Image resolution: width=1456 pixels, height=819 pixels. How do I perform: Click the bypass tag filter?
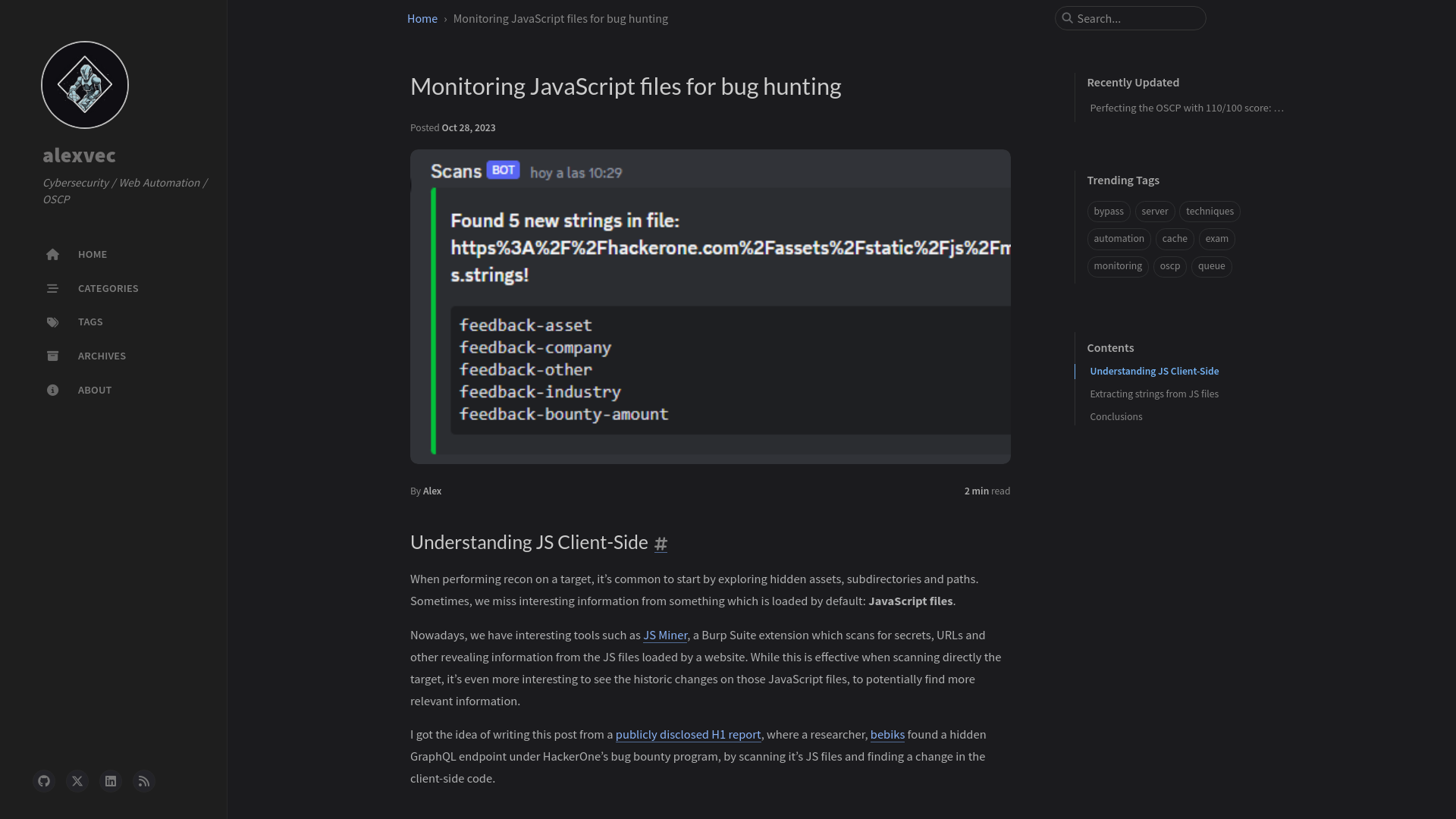[x=1108, y=210]
